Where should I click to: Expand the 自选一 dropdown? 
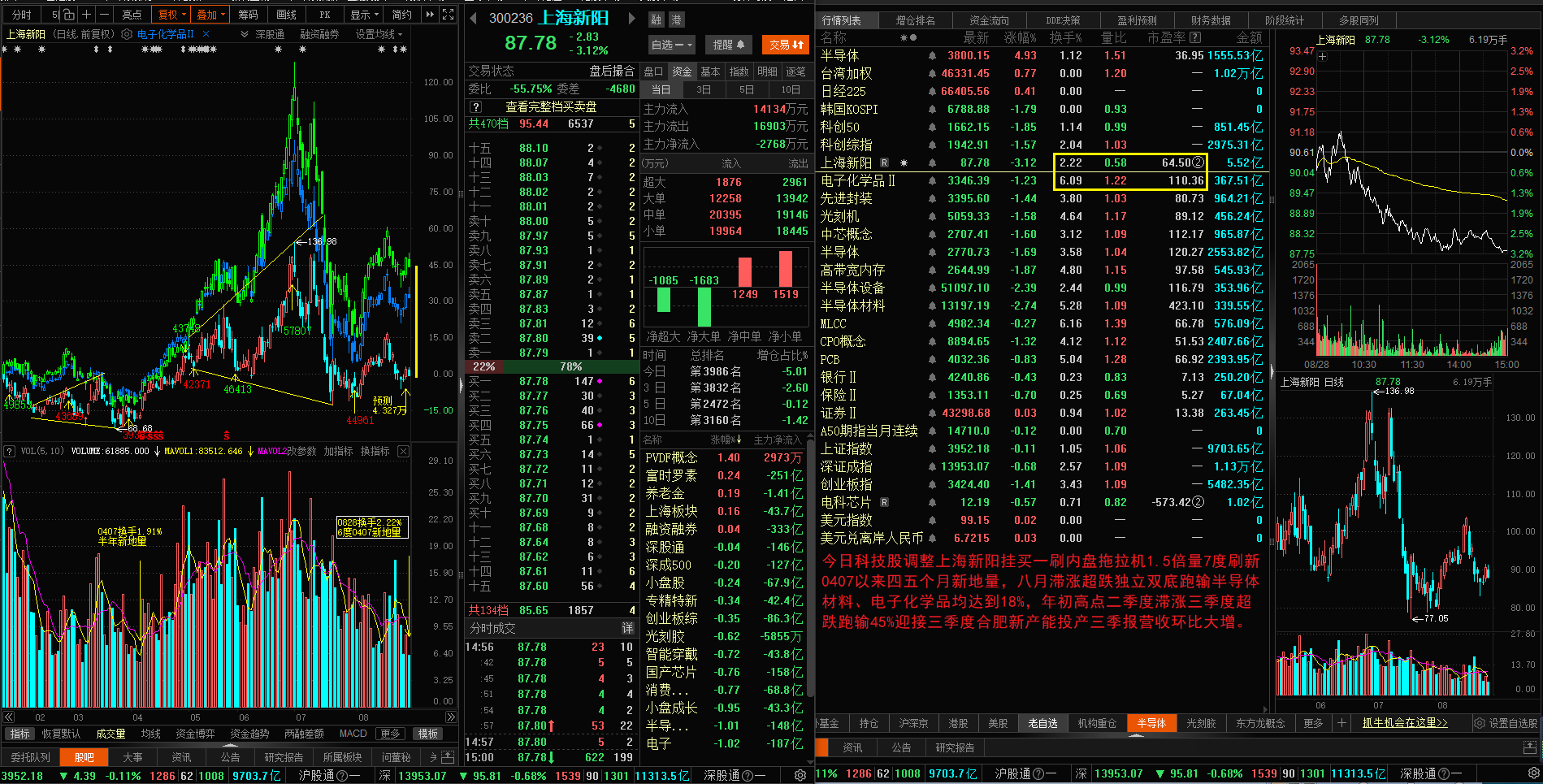coord(671,45)
